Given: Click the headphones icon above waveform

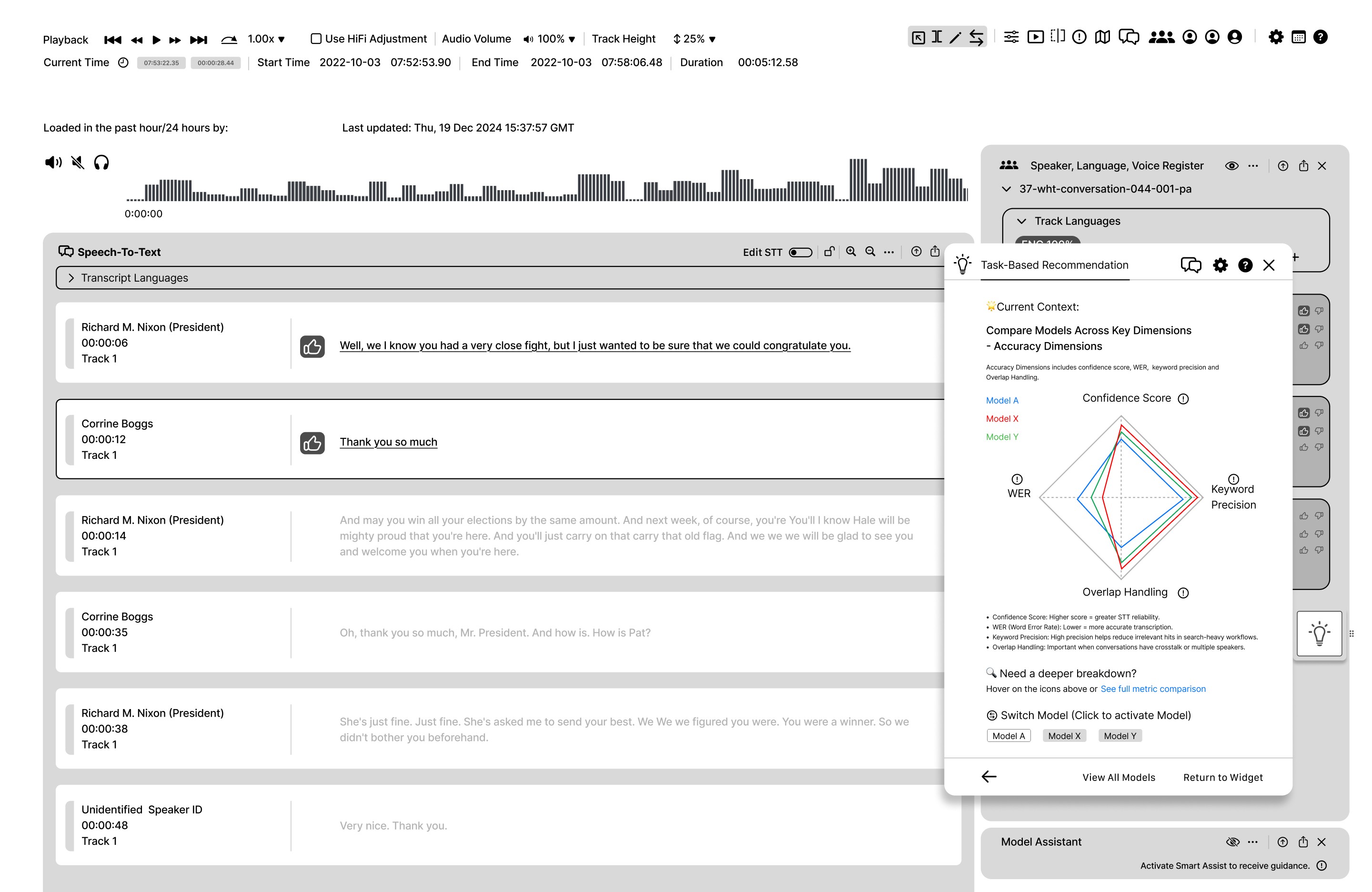Looking at the screenshot, I should 101,162.
